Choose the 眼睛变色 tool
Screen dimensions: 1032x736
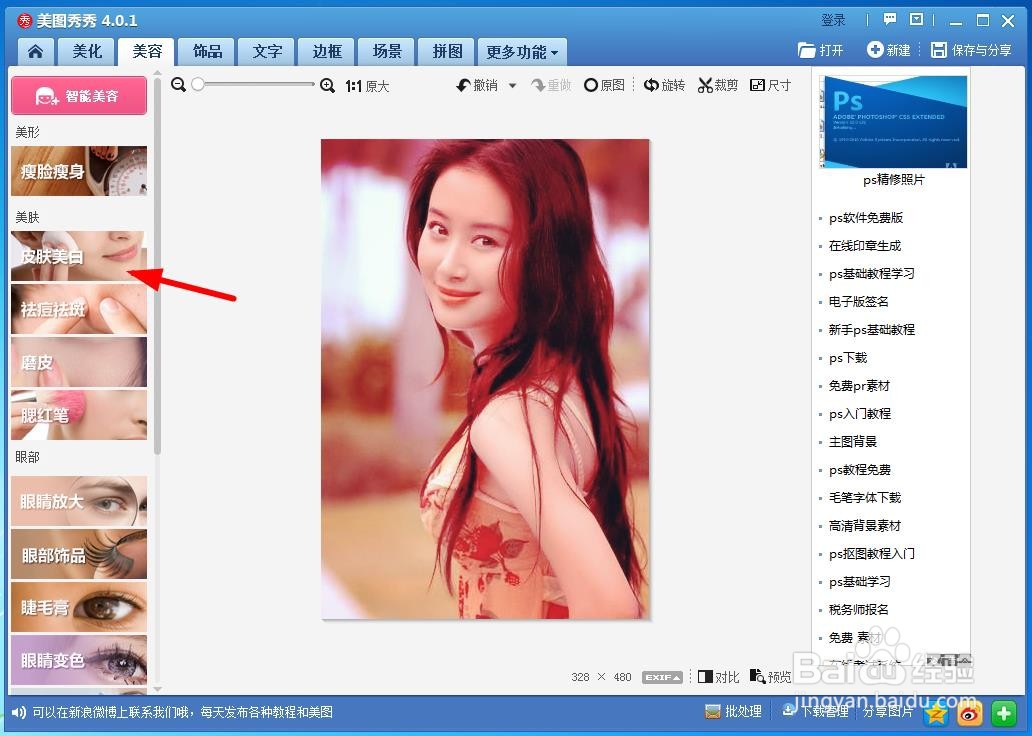(78, 660)
